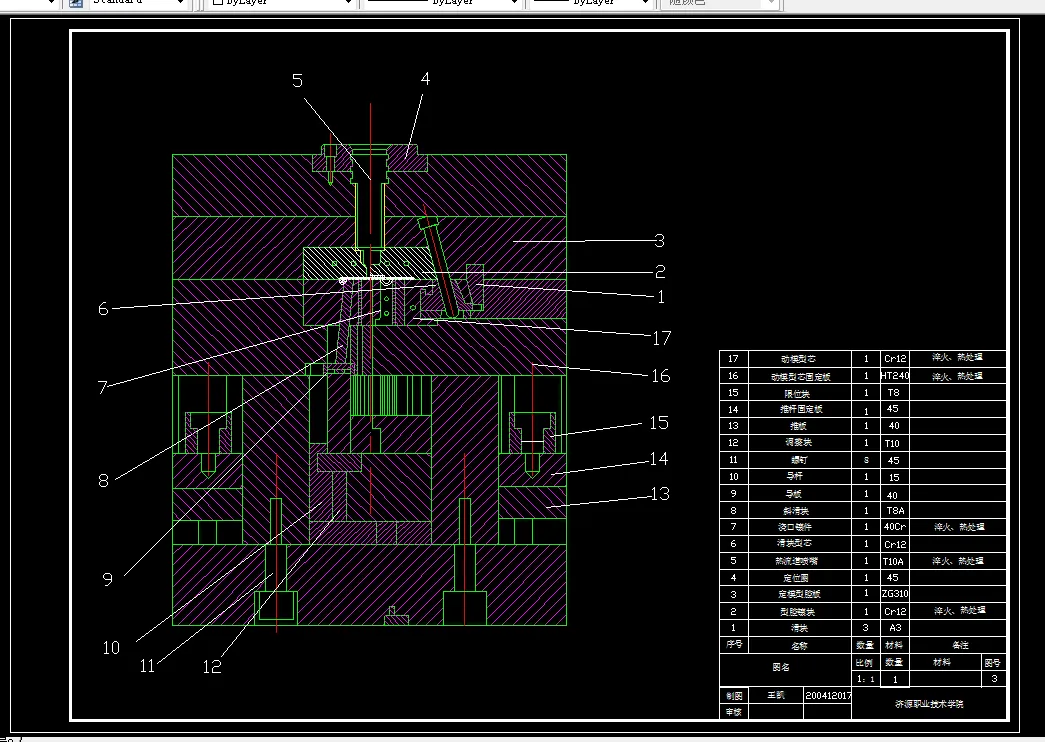Click part name 热流道喷嘴 in table row 5
This screenshot has width=1045, height=742.
[796, 561]
